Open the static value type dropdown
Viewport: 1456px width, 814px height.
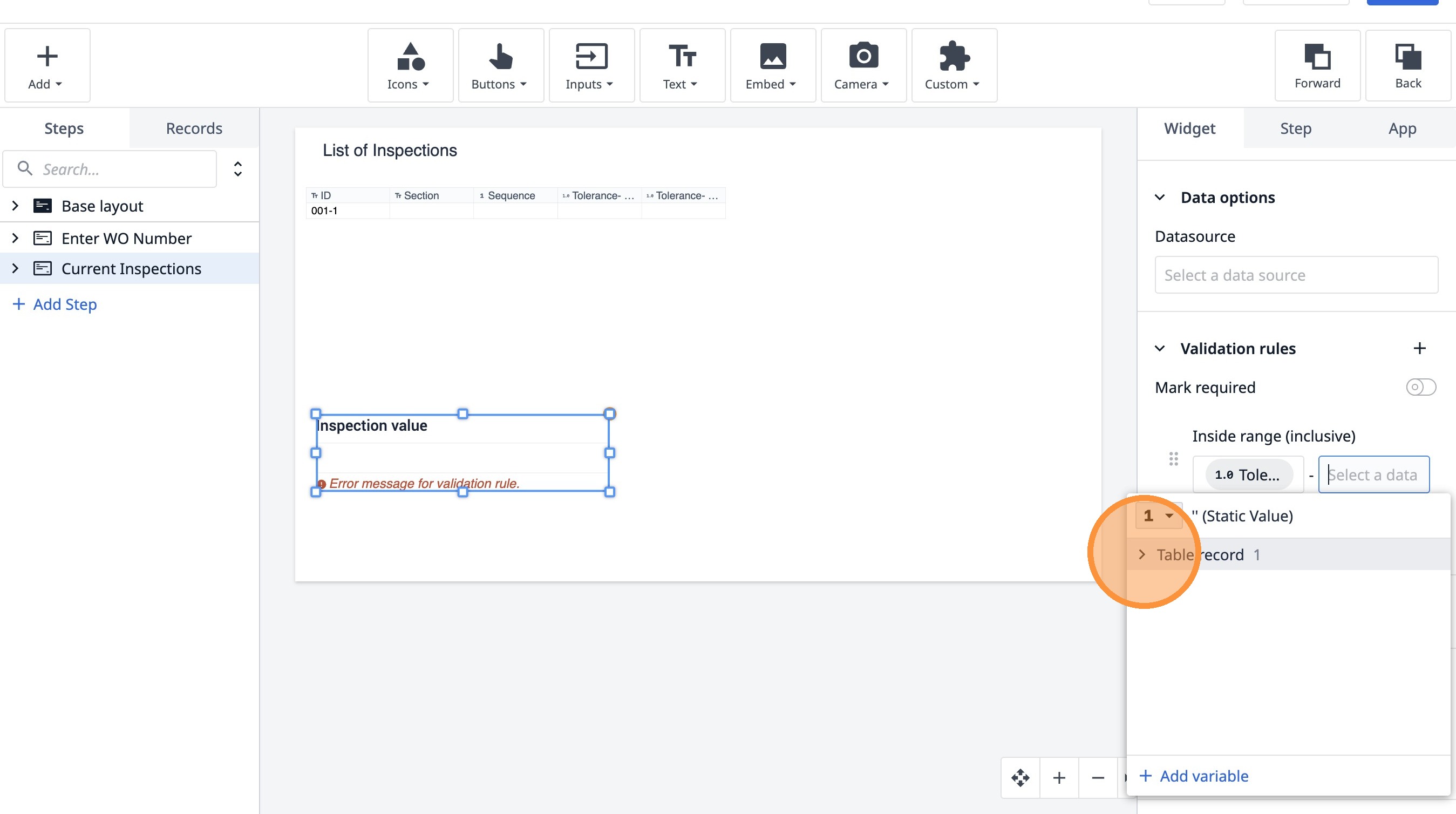(x=1158, y=515)
